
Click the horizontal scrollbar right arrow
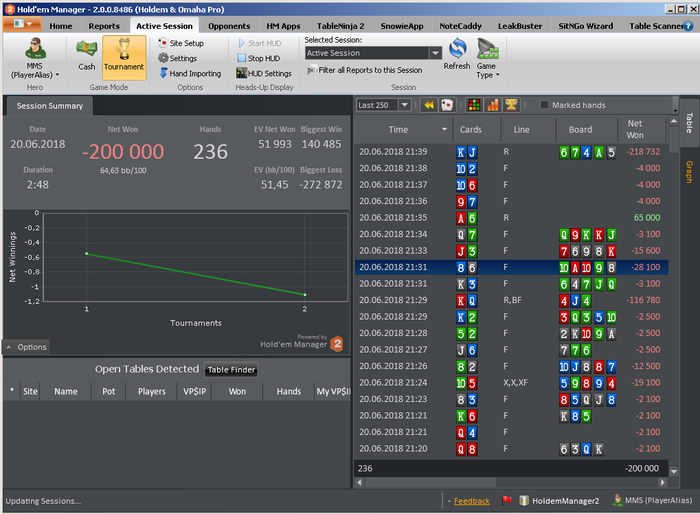(x=662, y=482)
